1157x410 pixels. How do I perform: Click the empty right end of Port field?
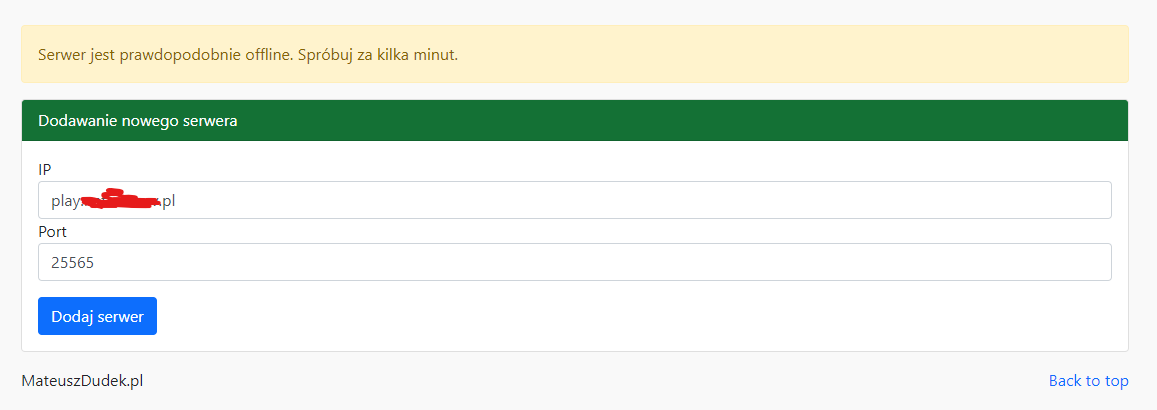(x=1000, y=262)
